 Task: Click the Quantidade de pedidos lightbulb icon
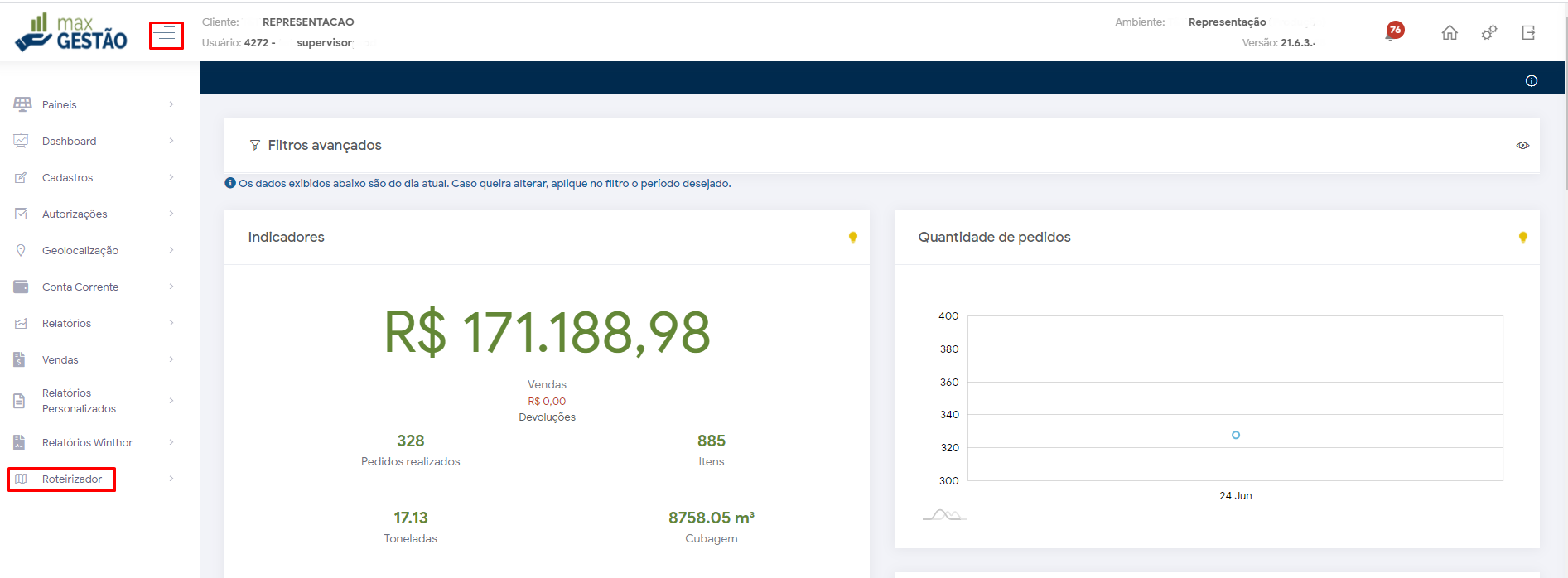tap(1522, 238)
